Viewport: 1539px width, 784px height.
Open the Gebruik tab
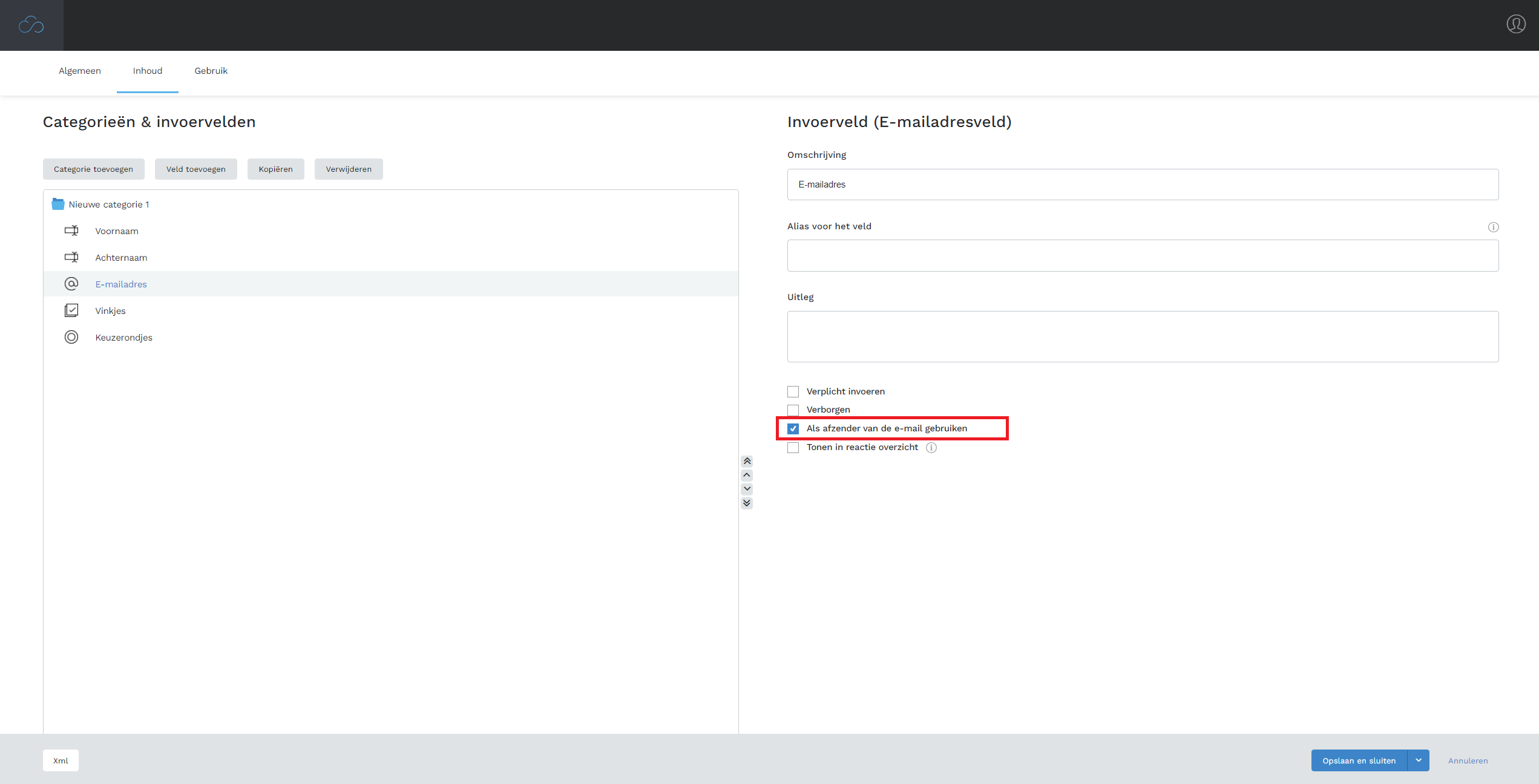(x=211, y=71)
